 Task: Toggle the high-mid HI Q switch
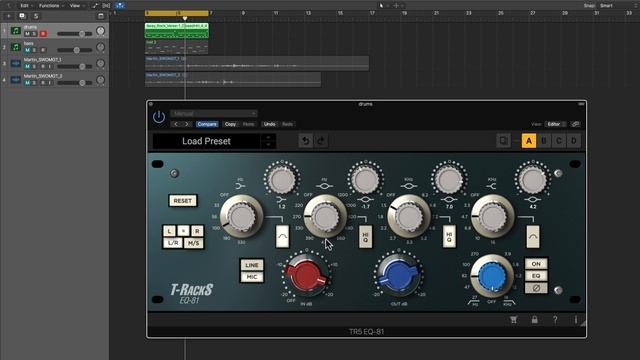point(449,236)
